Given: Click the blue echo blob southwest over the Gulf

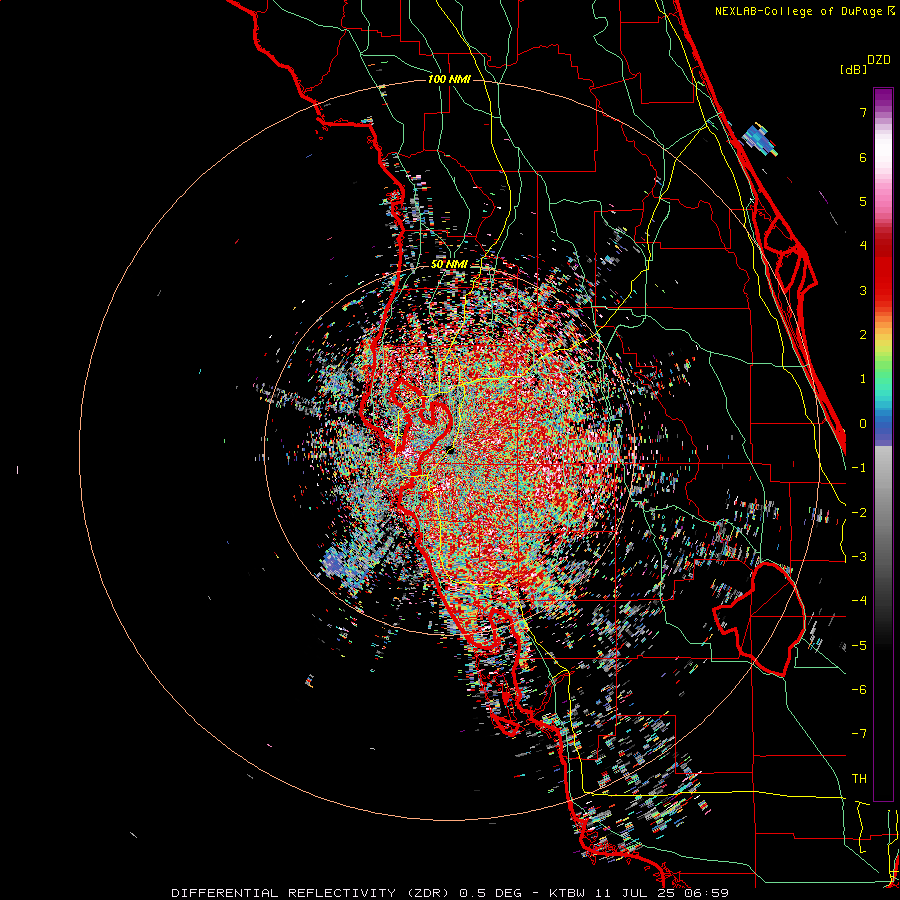Looking at the screenshot, I should tap(336, 562).
